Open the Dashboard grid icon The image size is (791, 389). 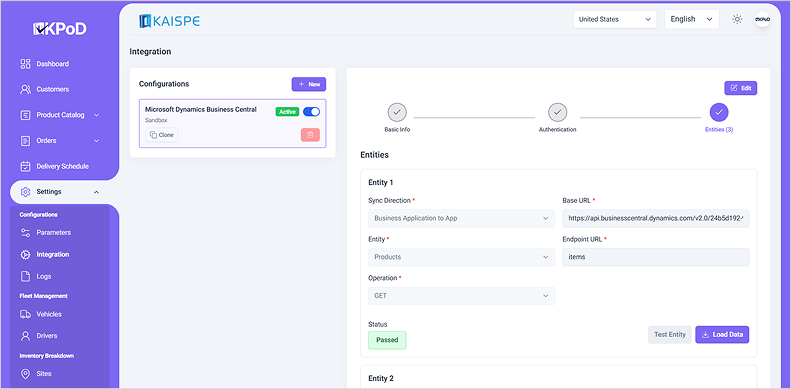click(25, 64)
